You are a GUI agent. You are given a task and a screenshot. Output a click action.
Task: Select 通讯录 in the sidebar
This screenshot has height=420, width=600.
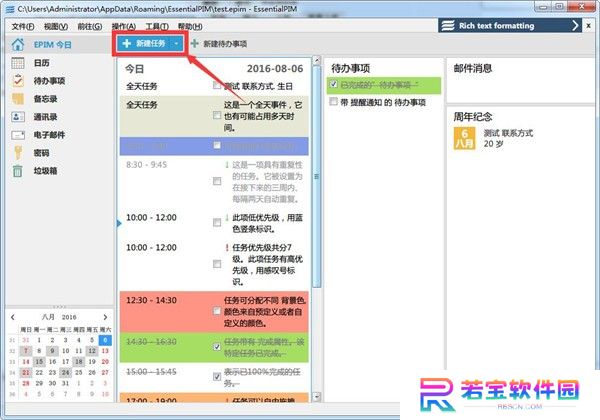pyautogui.click(x=45, y=117)
